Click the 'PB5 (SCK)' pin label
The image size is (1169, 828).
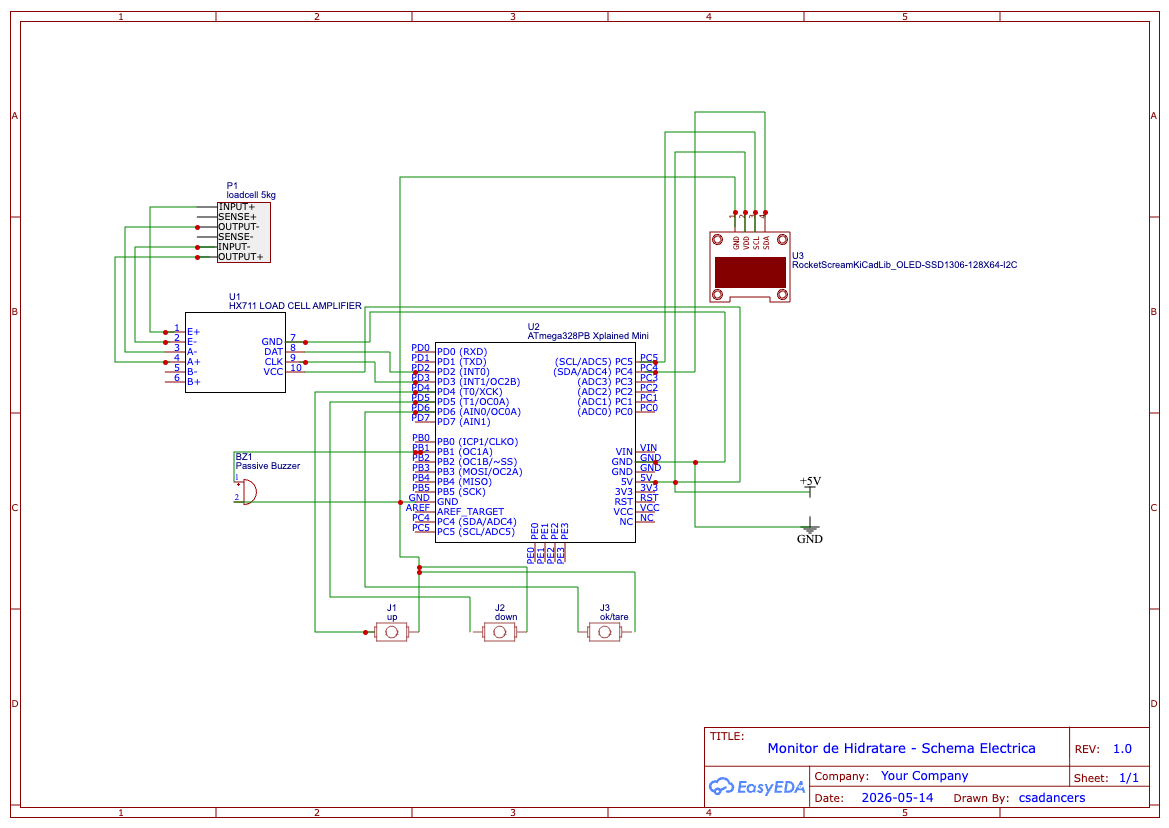click(x=461, y=492)
